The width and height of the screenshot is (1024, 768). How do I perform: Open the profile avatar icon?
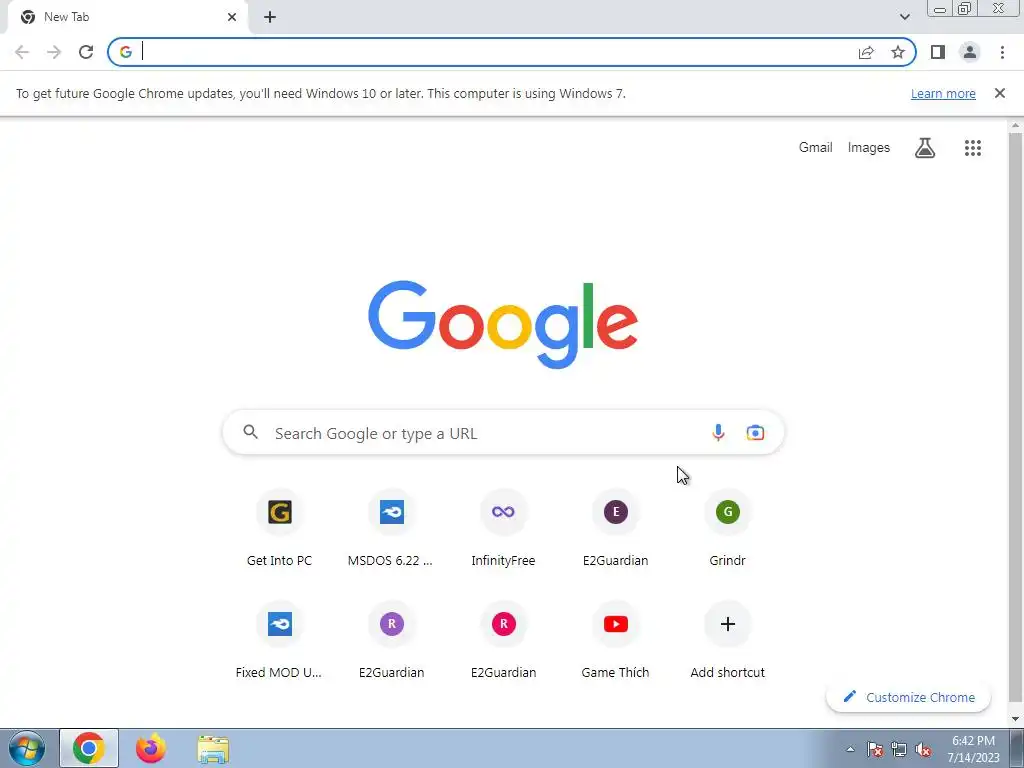click(x=970, y=52)
